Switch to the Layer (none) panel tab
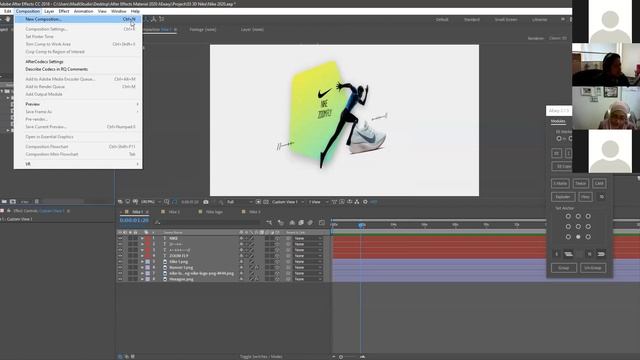 252,29
